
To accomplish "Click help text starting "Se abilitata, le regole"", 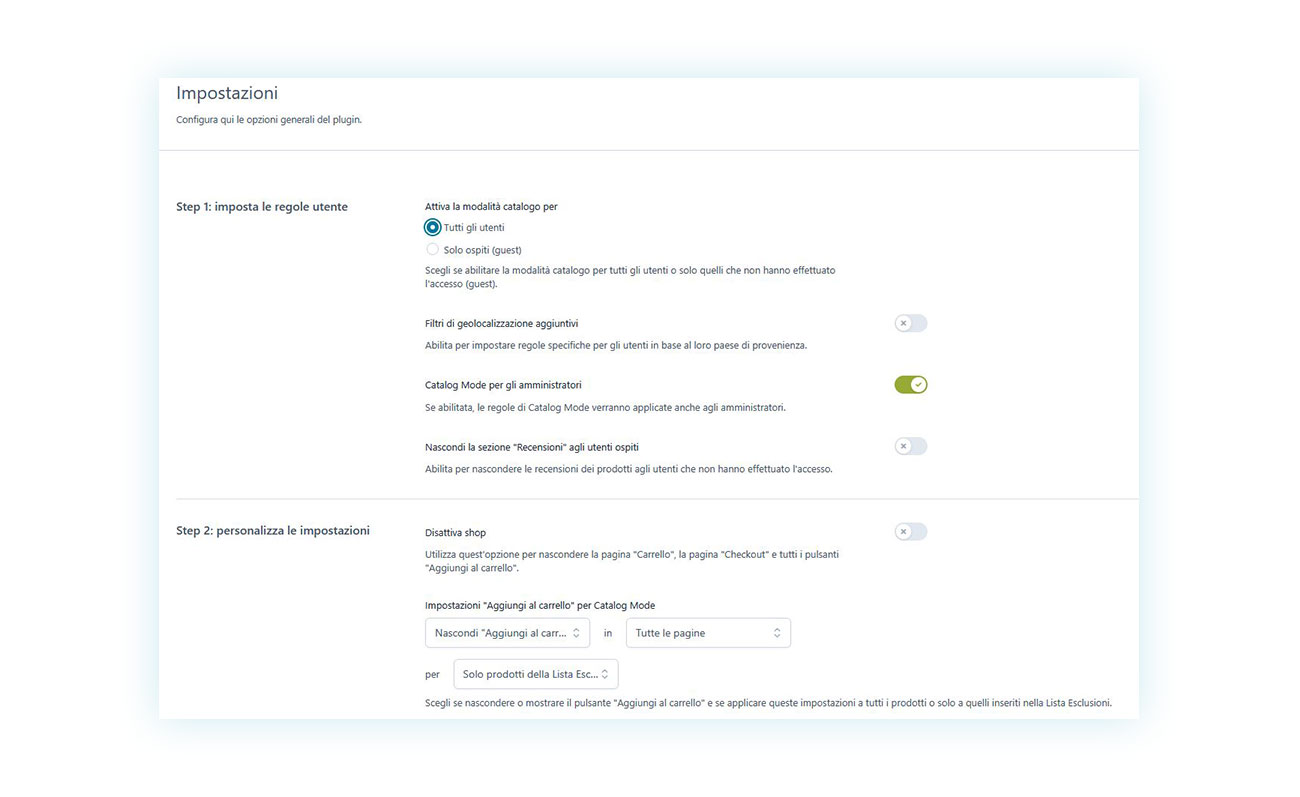I will click(x=605, y=407).
